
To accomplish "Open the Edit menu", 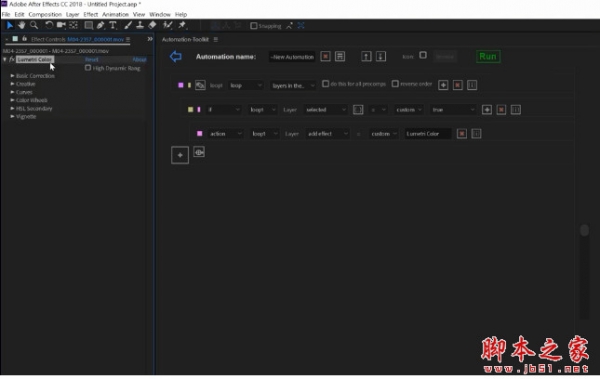I will click(20, 15).
